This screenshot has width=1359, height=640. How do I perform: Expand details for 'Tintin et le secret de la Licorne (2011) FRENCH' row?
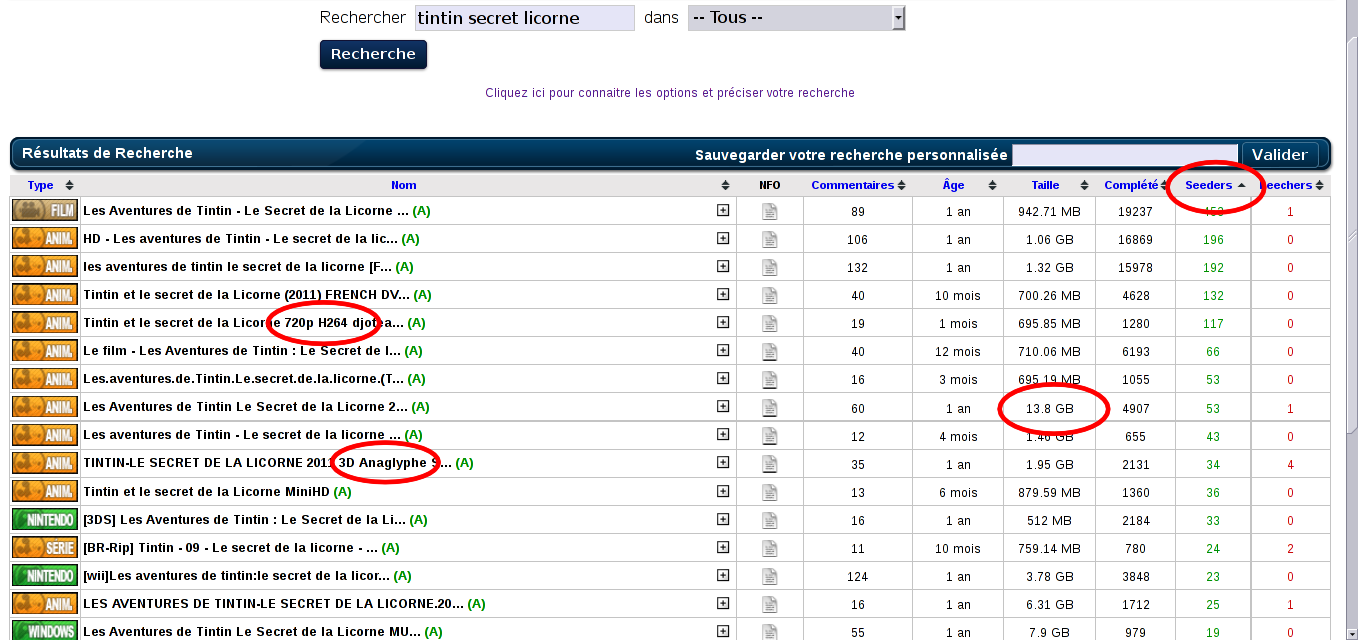pos(723,295)
